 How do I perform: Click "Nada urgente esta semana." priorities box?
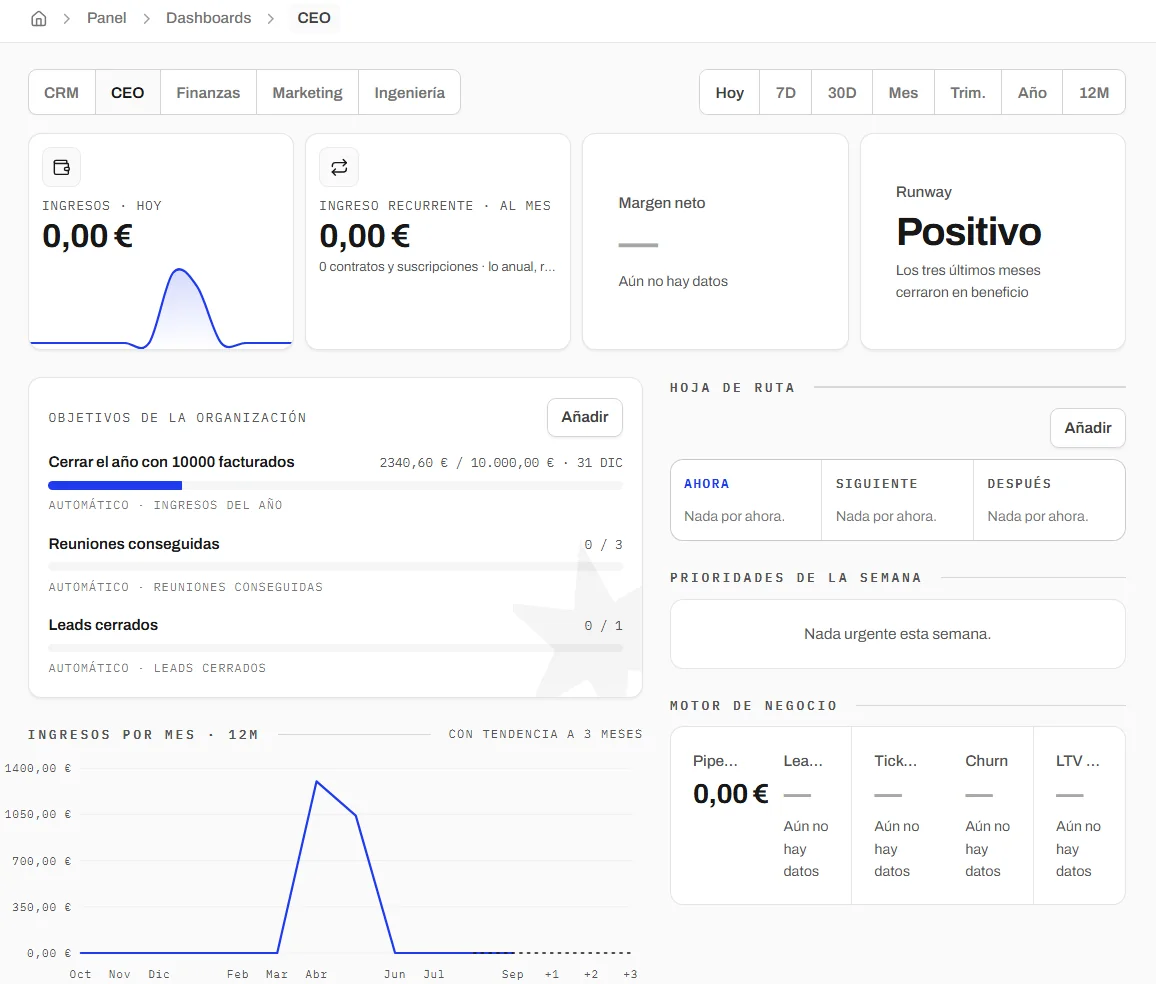898,634
